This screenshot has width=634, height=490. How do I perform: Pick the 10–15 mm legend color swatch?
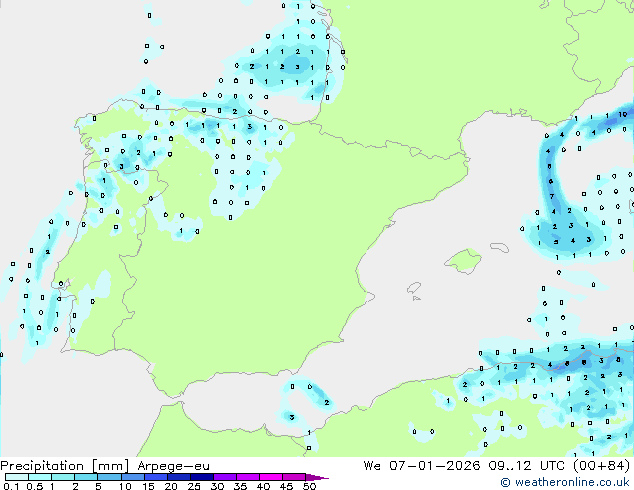[132, 477]
